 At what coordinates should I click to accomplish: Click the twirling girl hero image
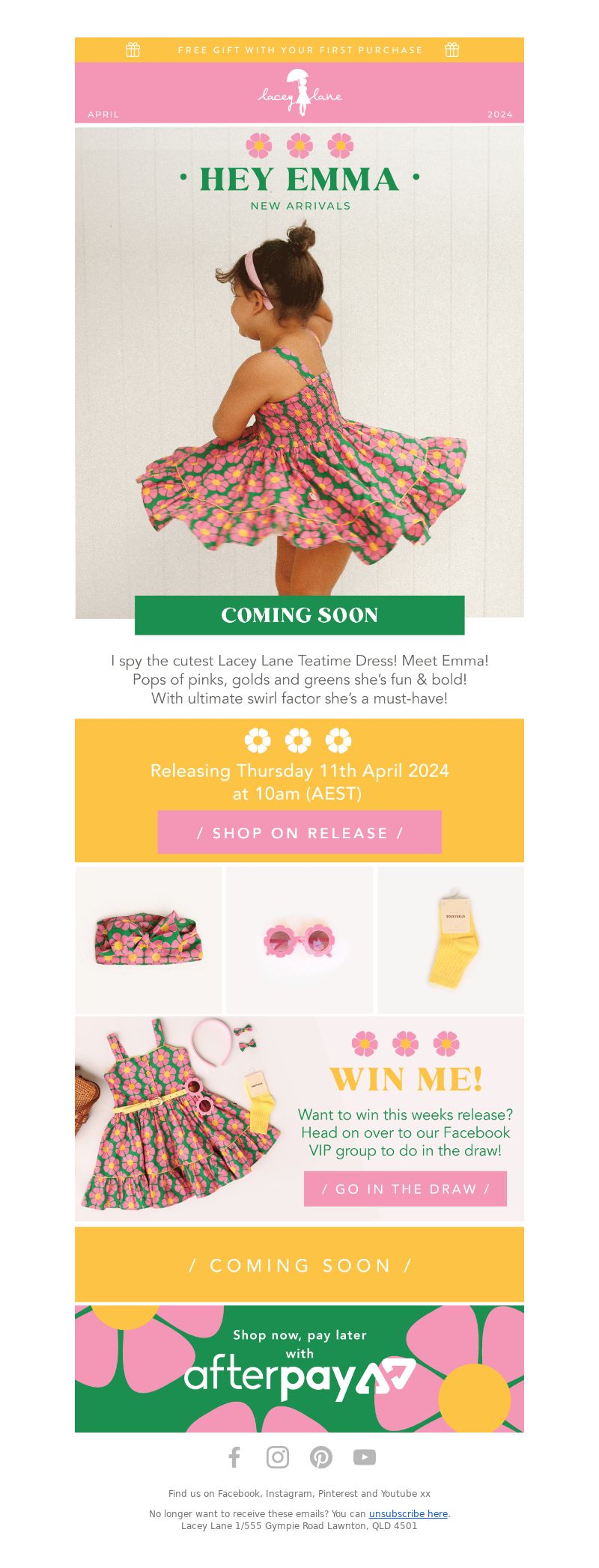(x=299, y=372)
